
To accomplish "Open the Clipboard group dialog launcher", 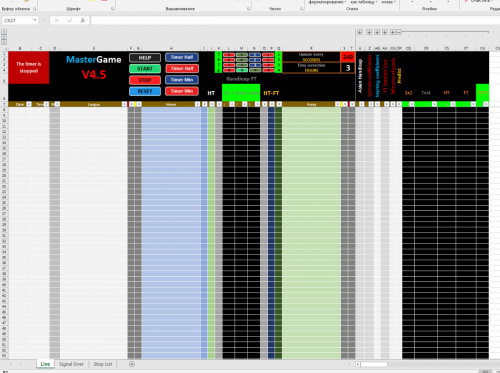I will (x=35, y=9).
